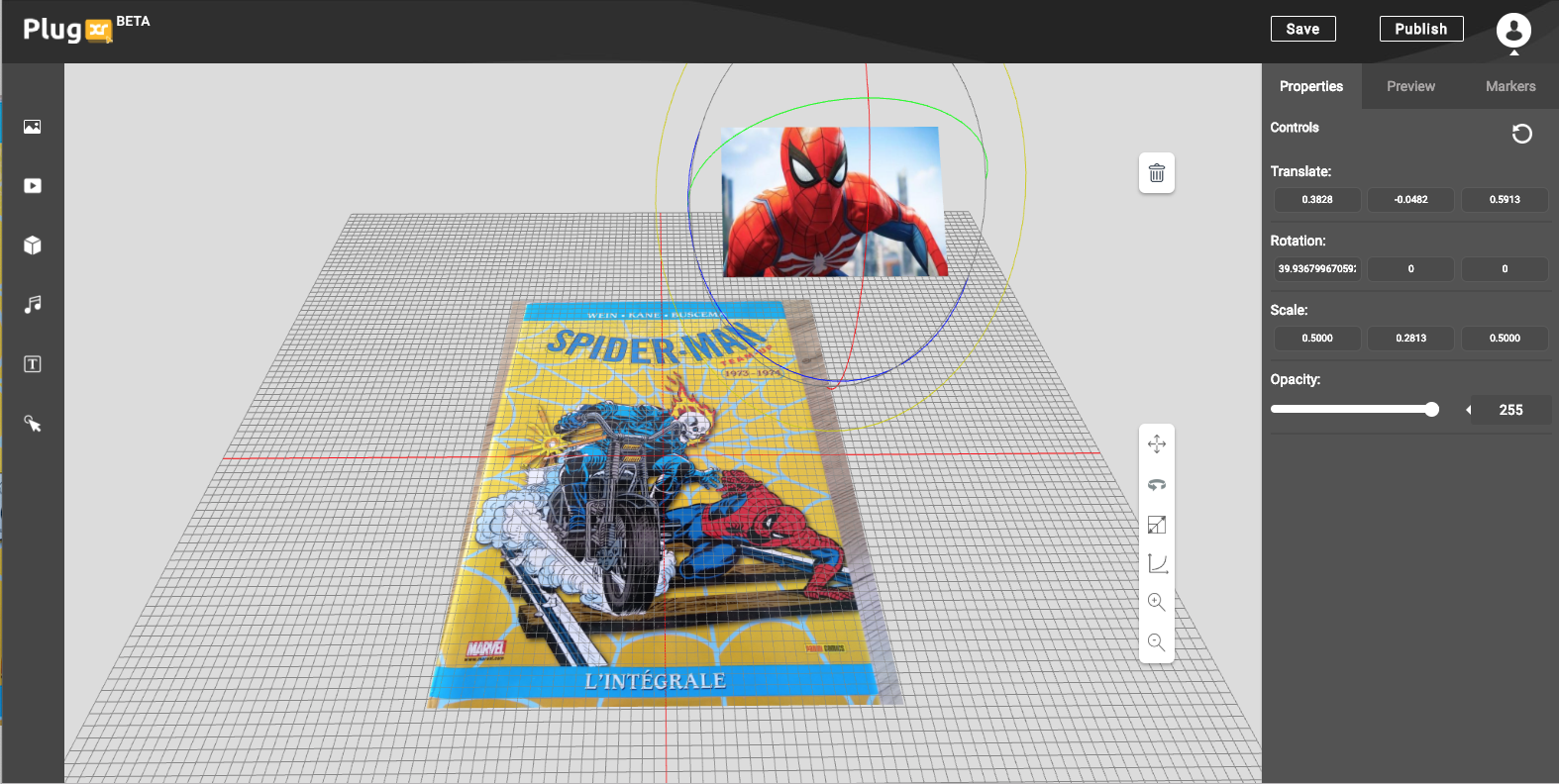Delete the selected object with trash icon
Viewport: 1559px width, 784px height.
[1157, 173]
